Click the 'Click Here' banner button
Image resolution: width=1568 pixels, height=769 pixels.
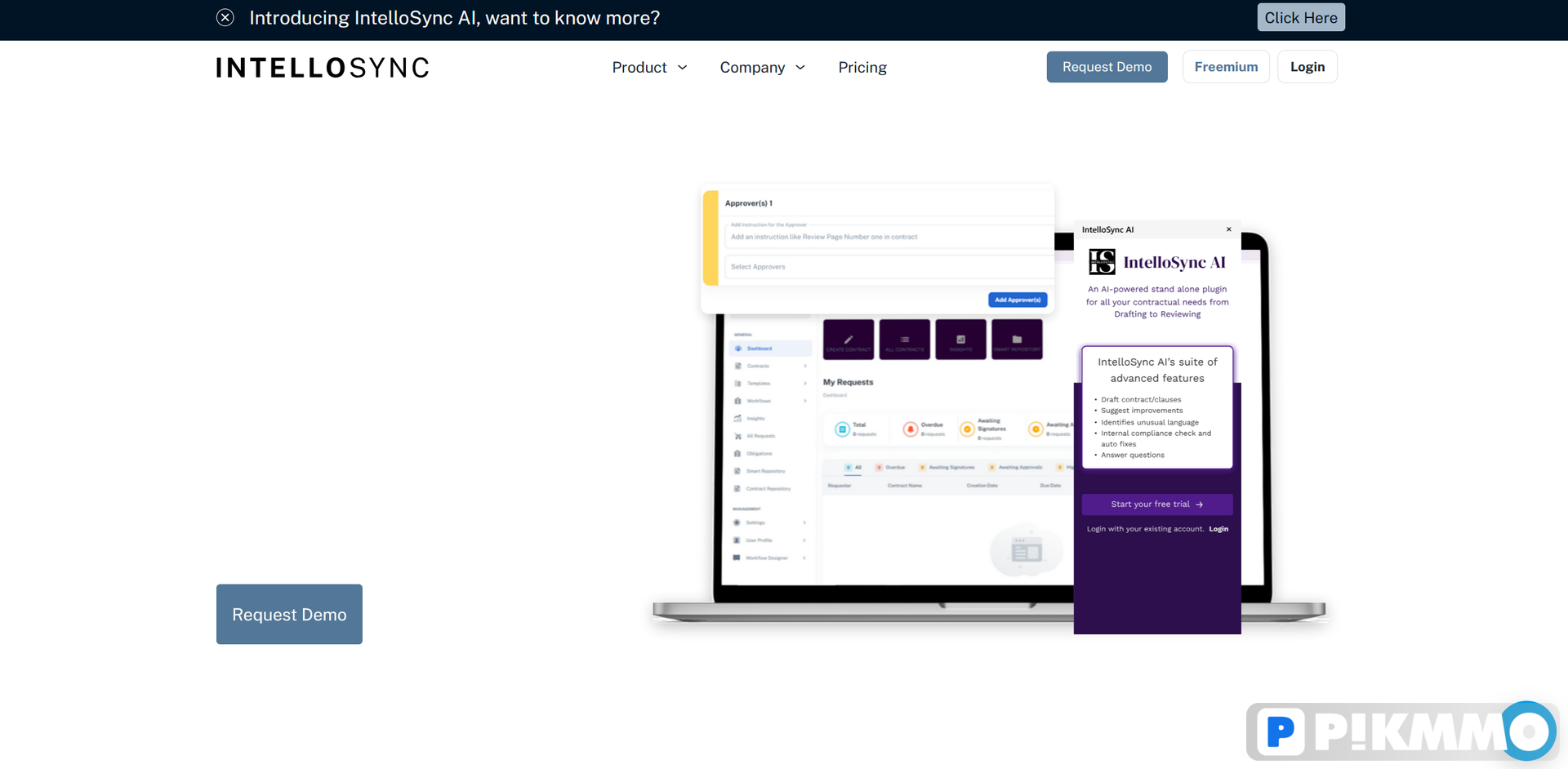pos(1301,18)
